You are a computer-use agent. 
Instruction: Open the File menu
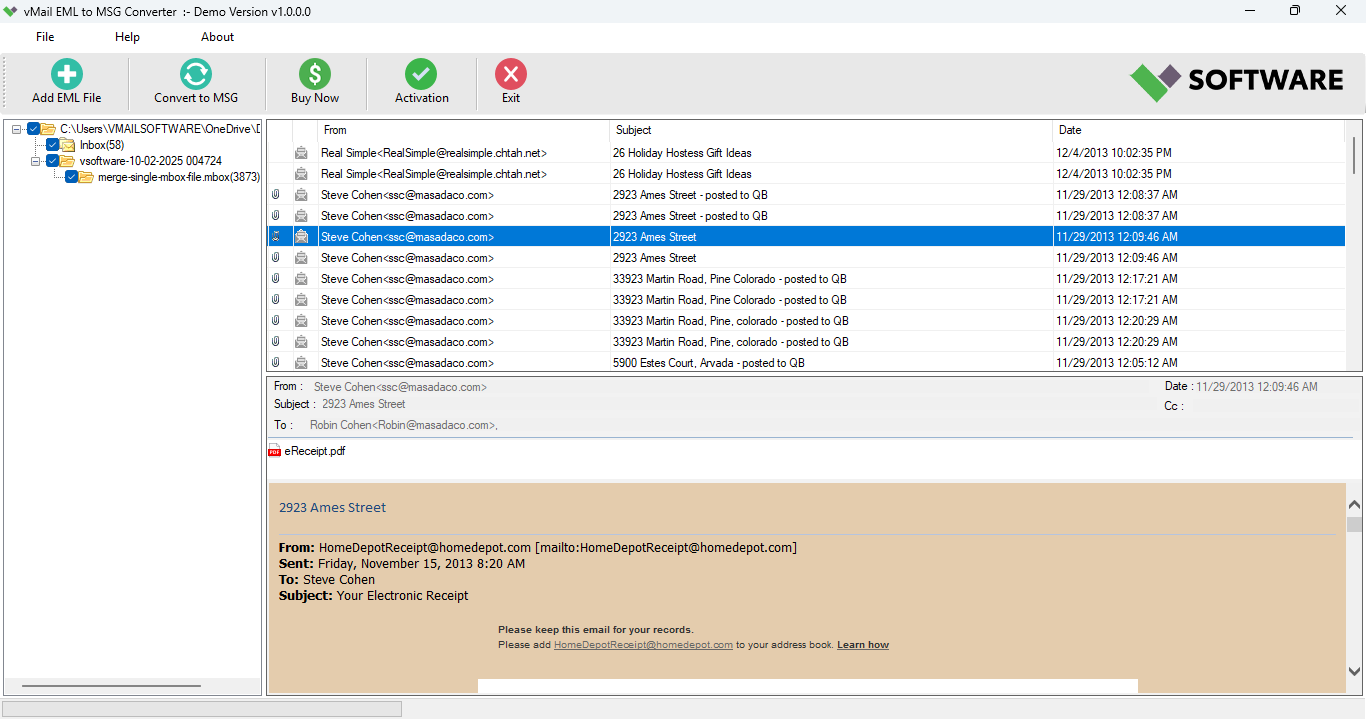point(44,36)
